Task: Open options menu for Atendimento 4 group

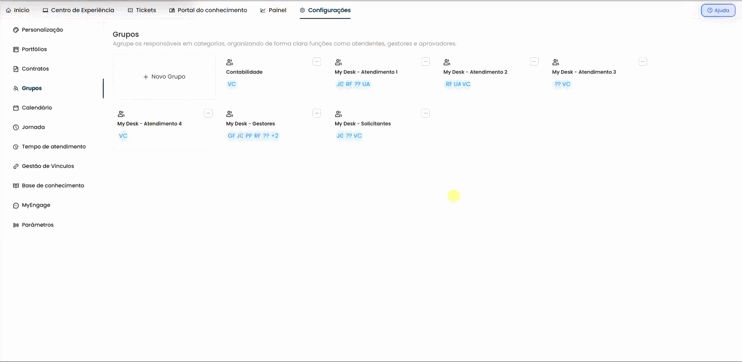Action: [x=208, y=113]
